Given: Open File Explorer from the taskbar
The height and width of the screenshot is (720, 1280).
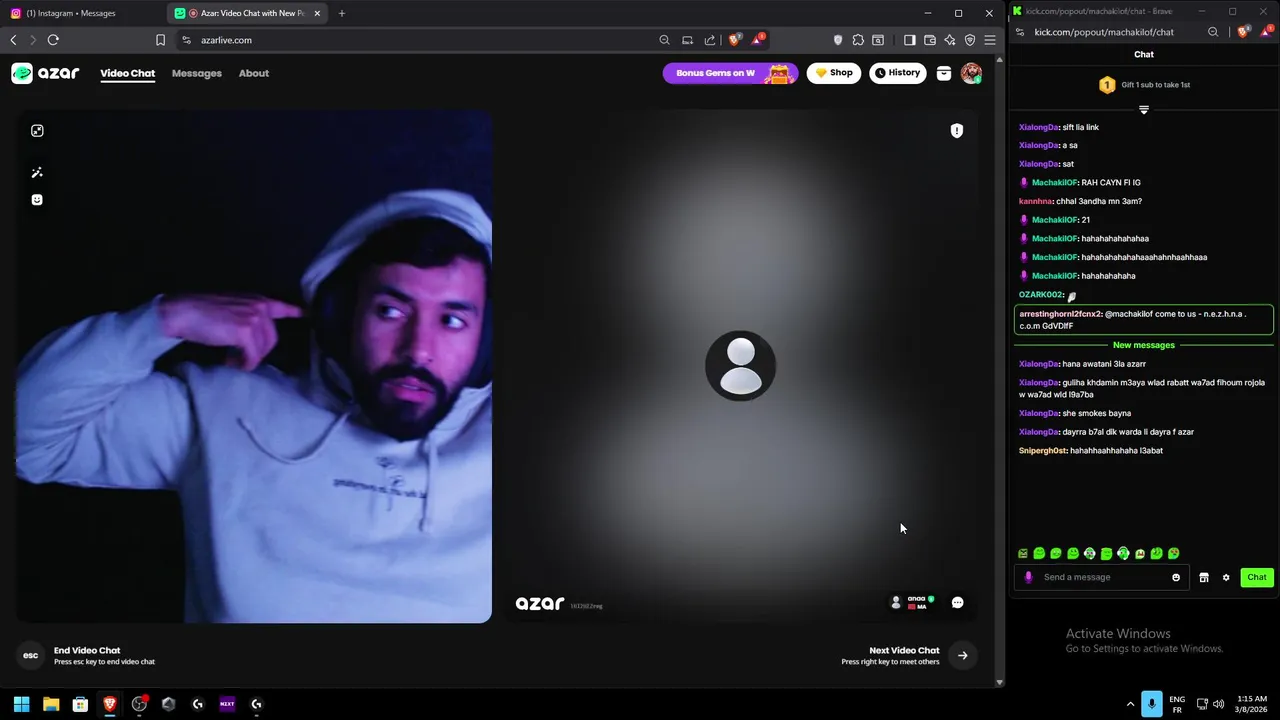Looking at the screenshot, I should coord(51,704).
